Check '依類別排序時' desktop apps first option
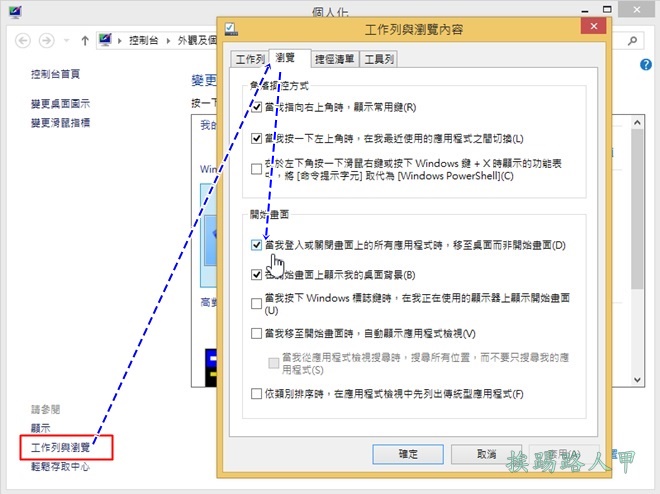 point(258,394)
